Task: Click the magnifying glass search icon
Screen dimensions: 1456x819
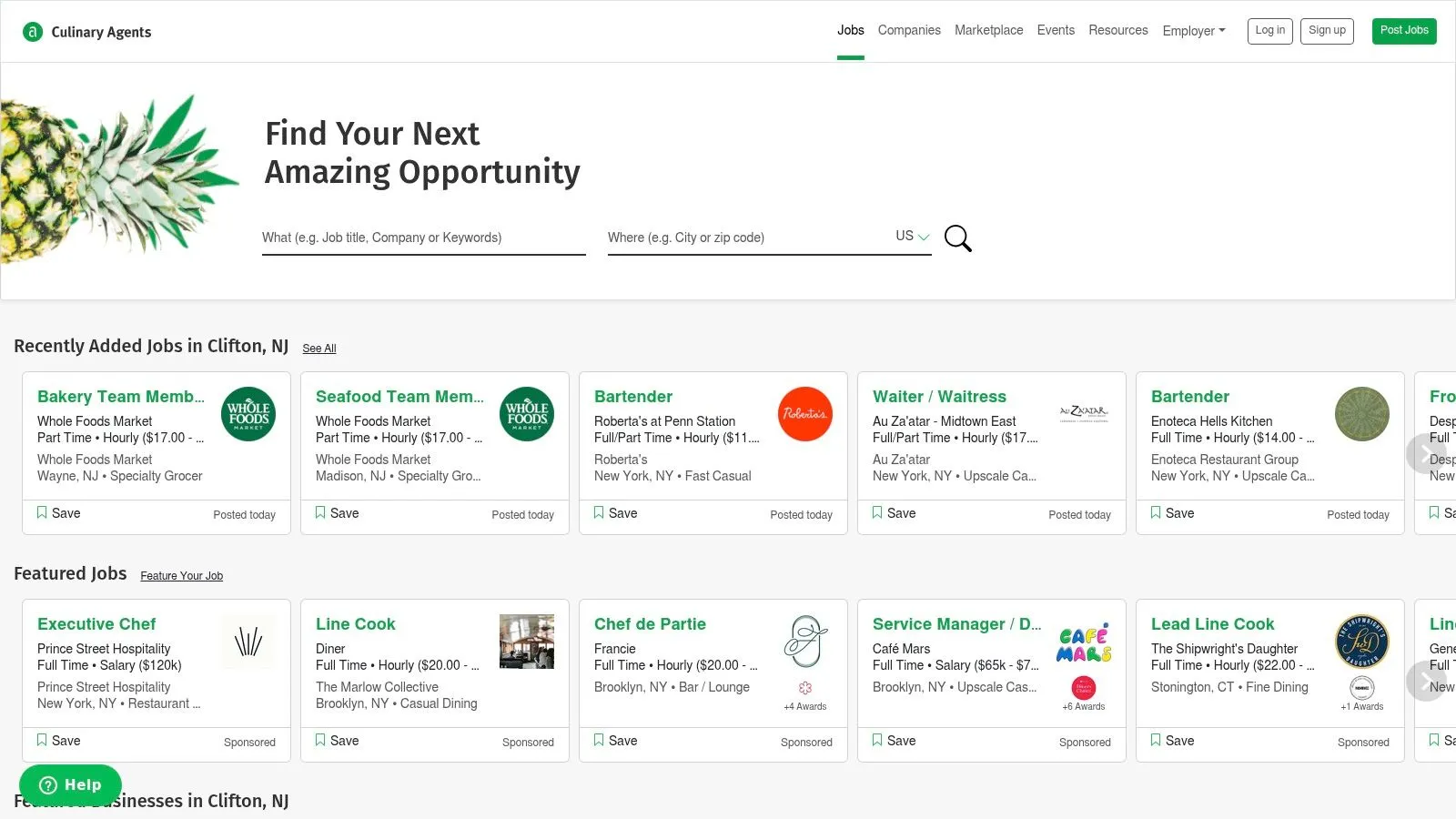Action: point(957,238)
